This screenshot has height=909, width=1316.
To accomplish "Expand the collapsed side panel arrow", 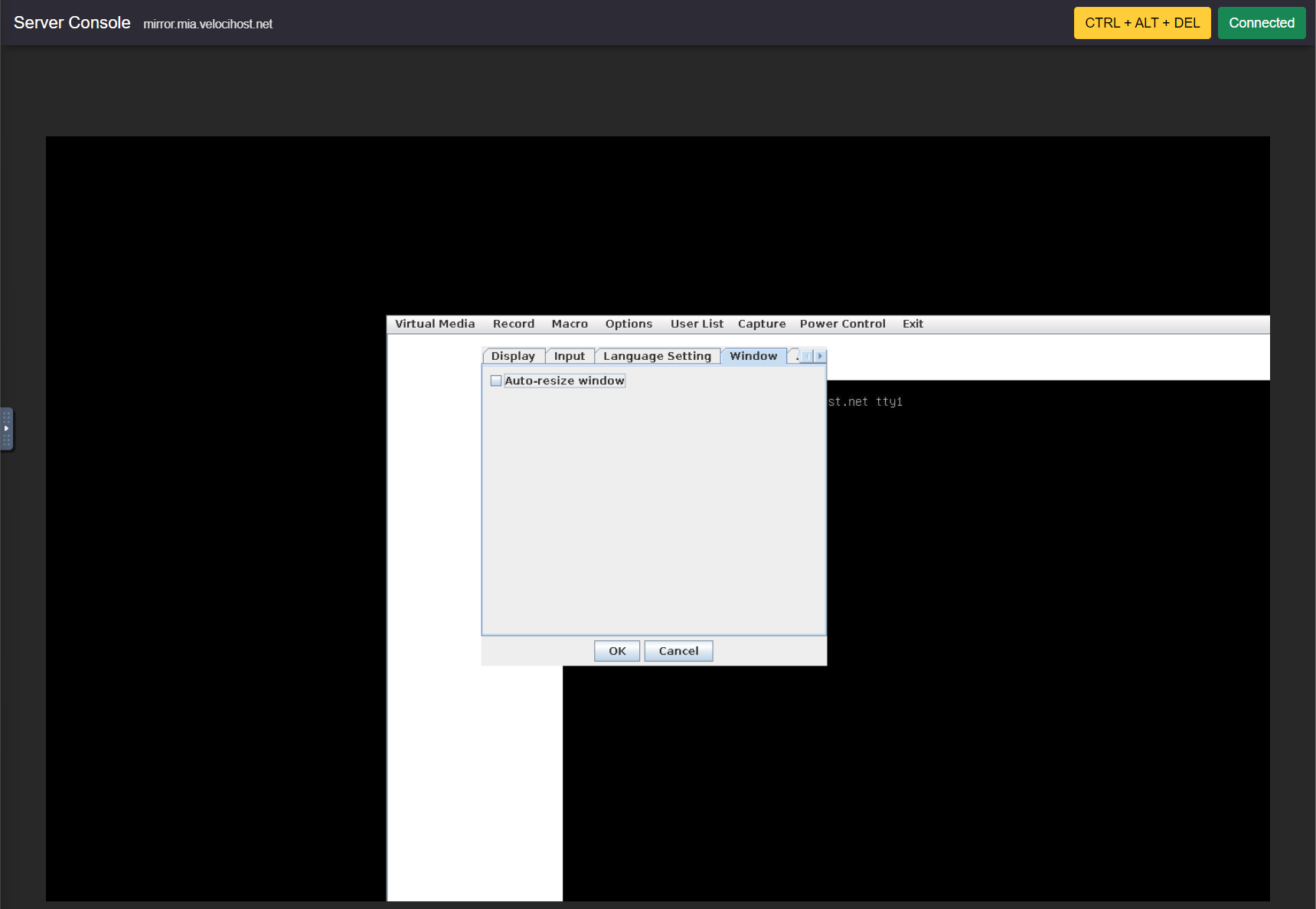I will point(8,430).
